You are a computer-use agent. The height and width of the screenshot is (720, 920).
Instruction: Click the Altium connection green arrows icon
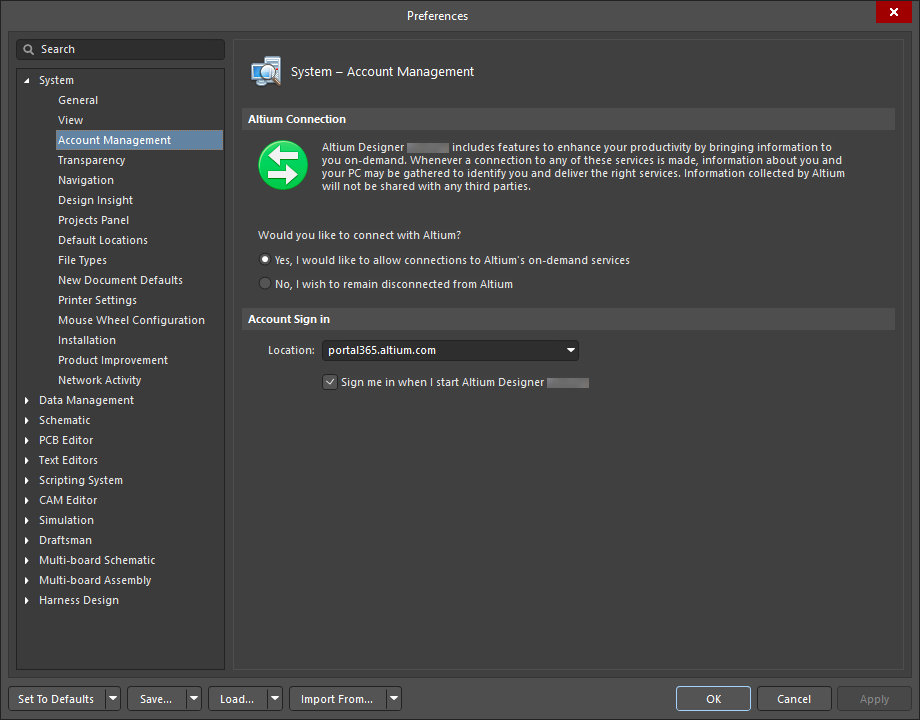283,165
